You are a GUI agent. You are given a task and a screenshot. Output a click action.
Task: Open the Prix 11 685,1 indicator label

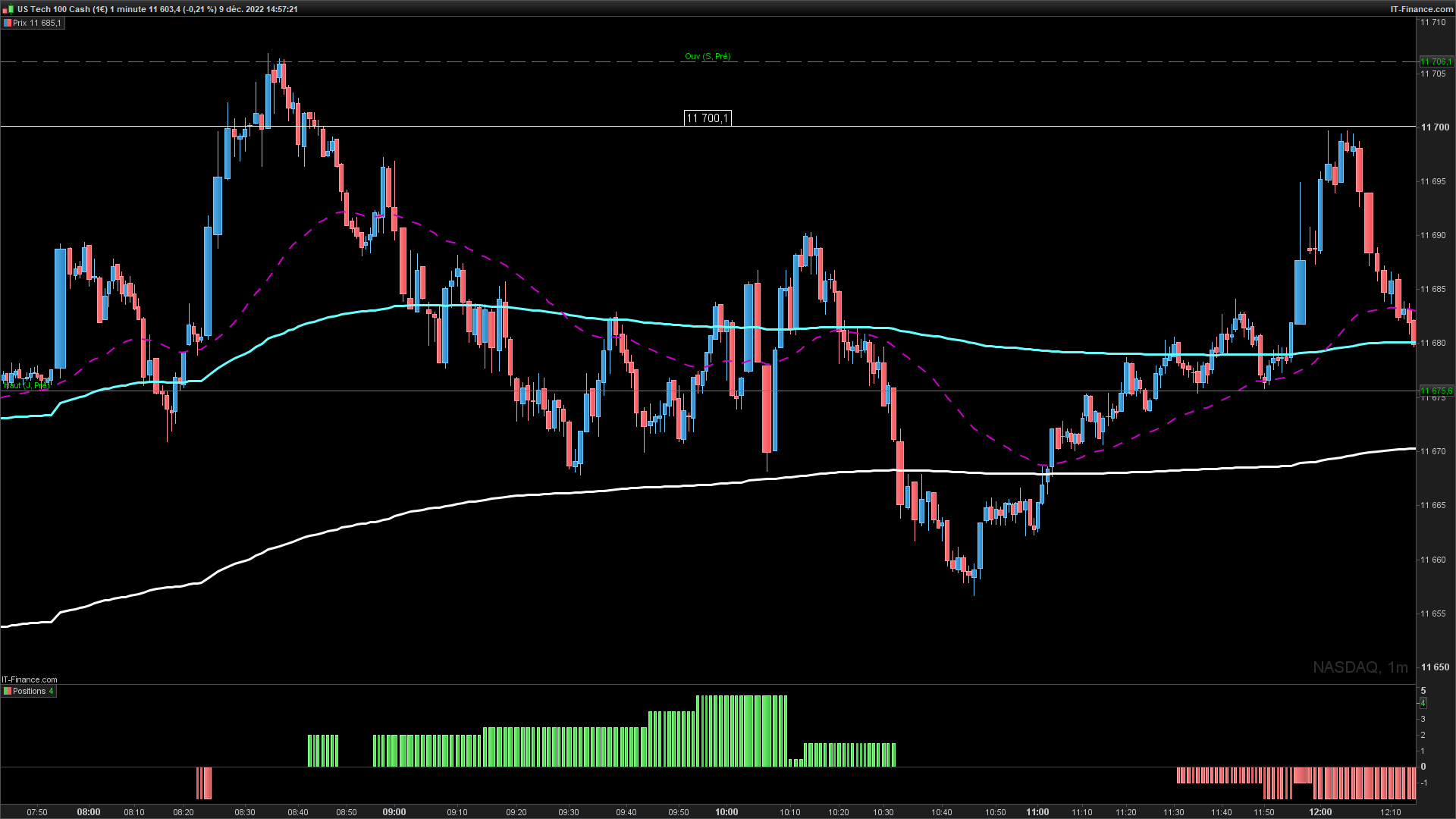(36, 23)
